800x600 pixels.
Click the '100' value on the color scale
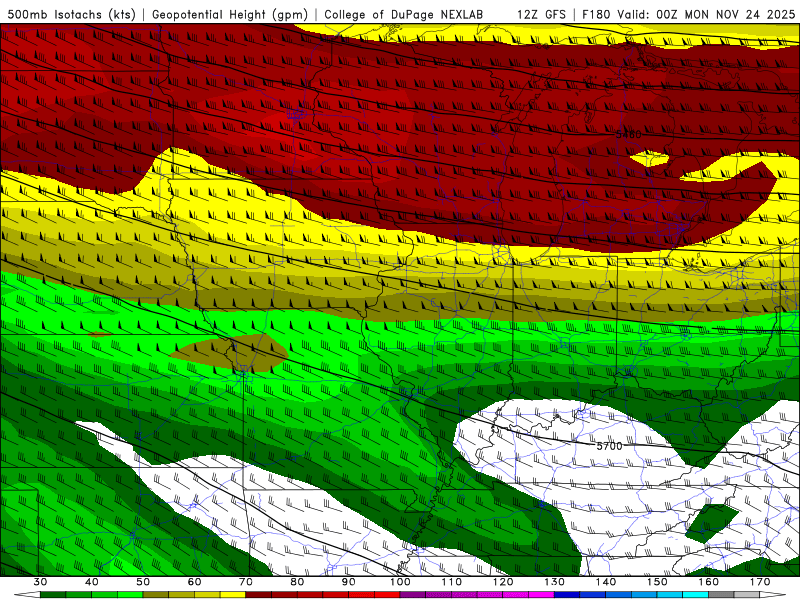(400, 582)
